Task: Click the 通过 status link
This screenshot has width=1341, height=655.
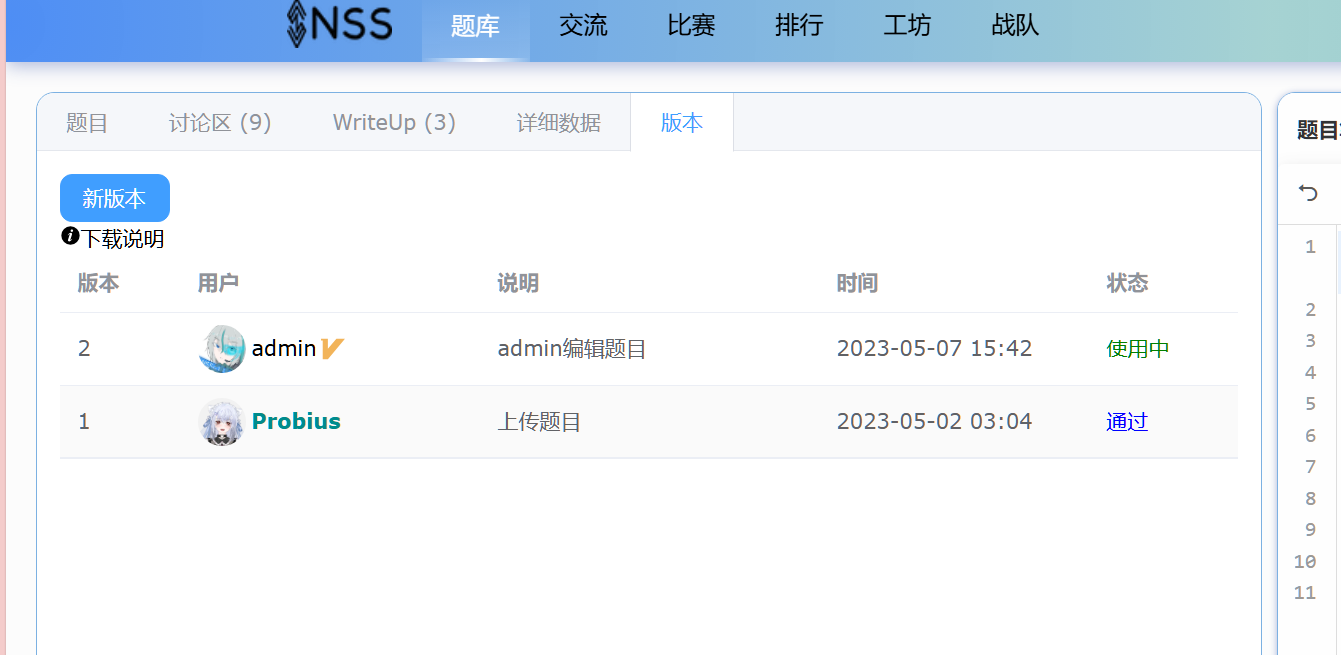Action: click(x=1127, y=422)
